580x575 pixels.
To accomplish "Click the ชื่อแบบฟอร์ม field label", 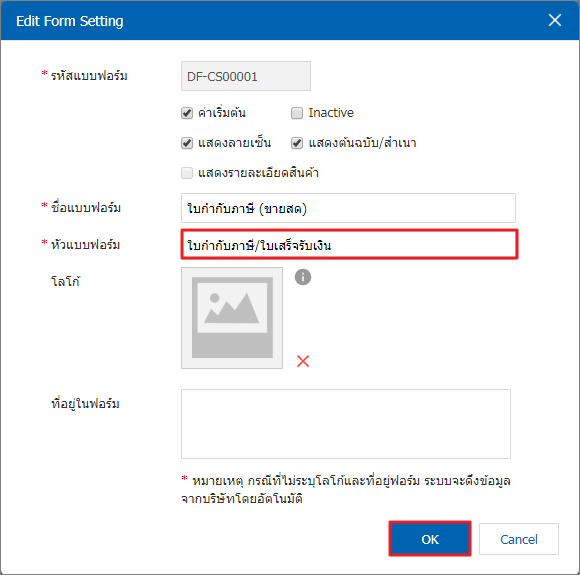I will [86, 208].
